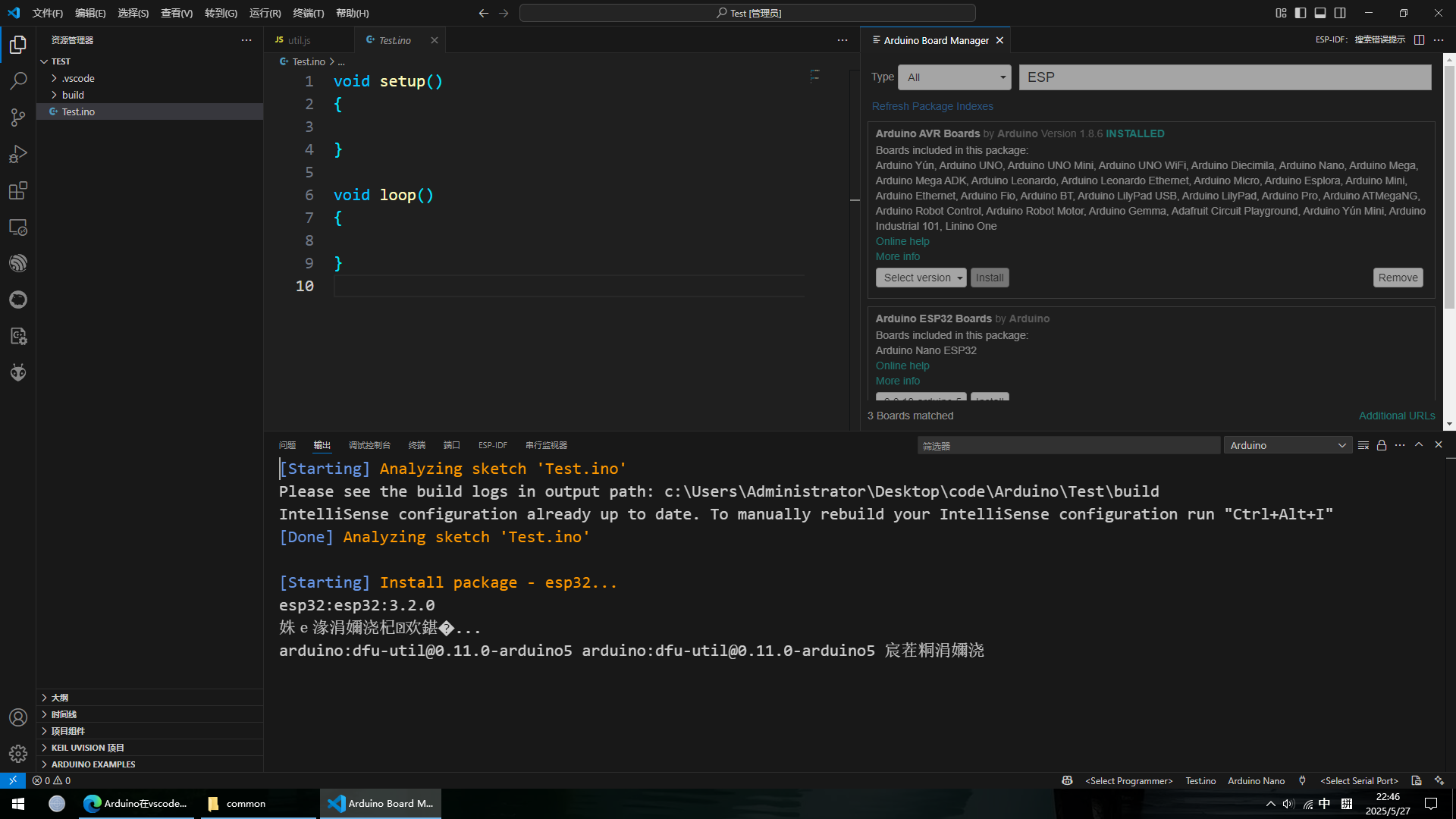Open the Search view in activity bar
The width and height of the screenshot is (1456, 819).
(18, 80)
